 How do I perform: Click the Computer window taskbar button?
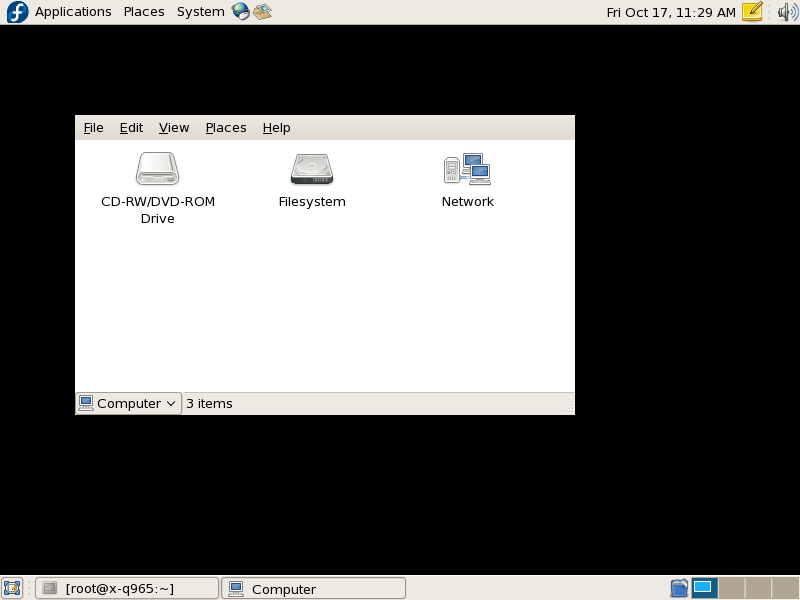tap(313, 588)
